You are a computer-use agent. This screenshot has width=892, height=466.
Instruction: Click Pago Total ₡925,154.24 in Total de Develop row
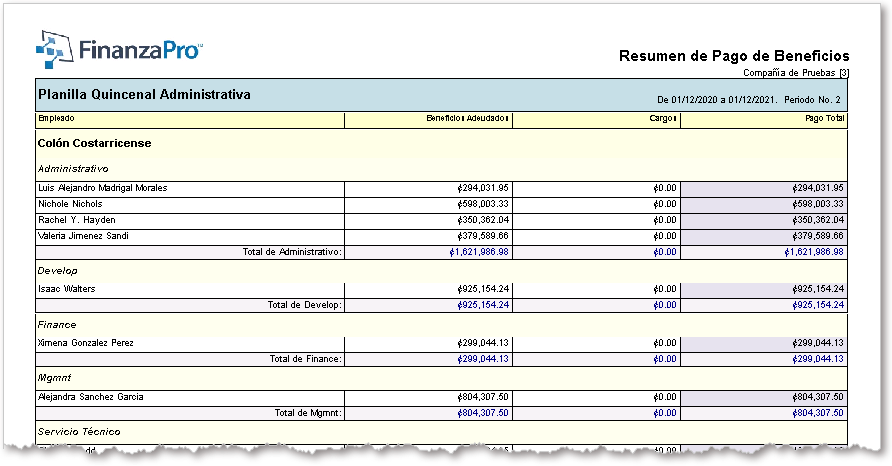tap(818, 304)
